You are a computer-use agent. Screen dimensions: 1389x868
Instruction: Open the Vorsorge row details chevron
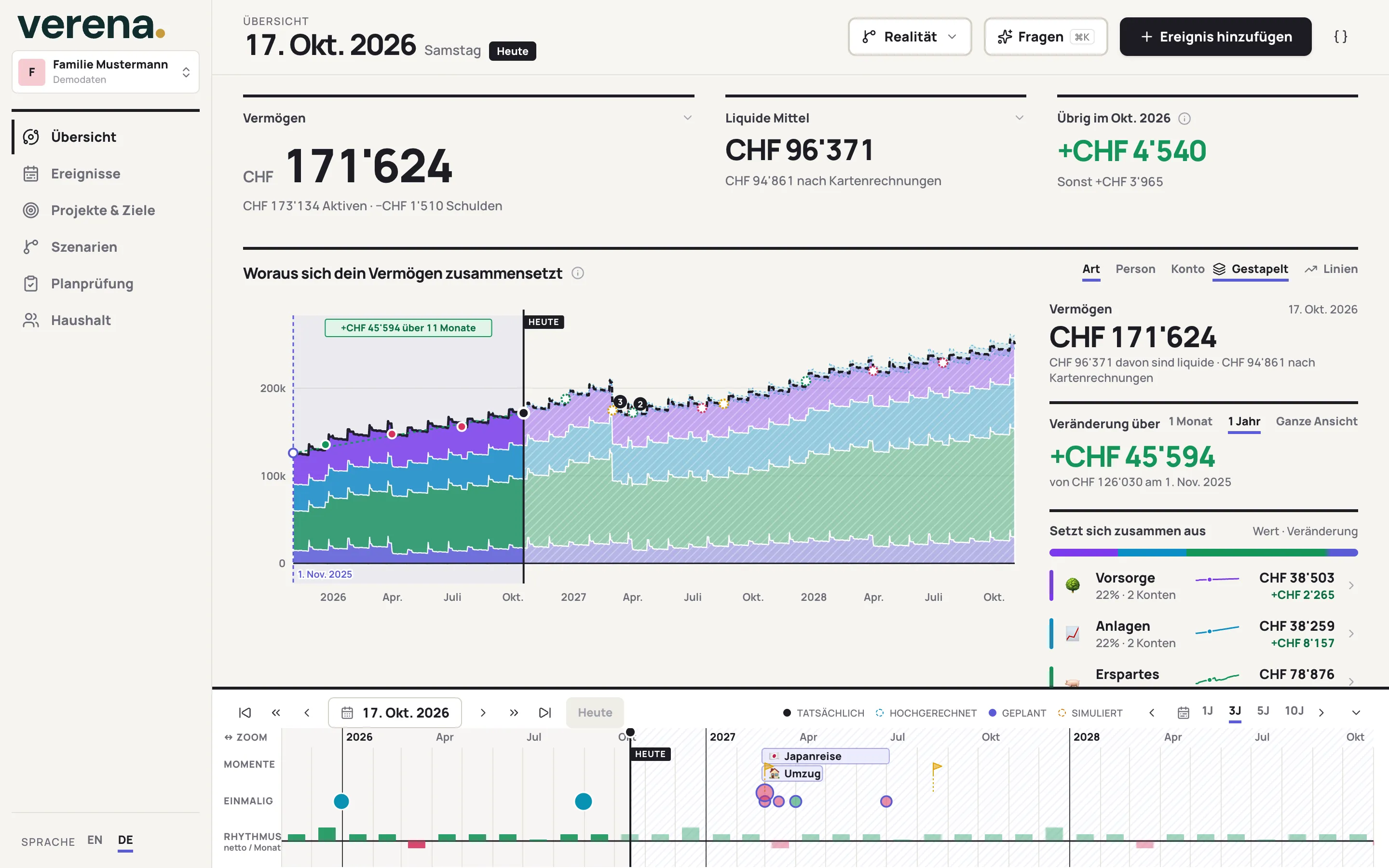coord(1351,585)
